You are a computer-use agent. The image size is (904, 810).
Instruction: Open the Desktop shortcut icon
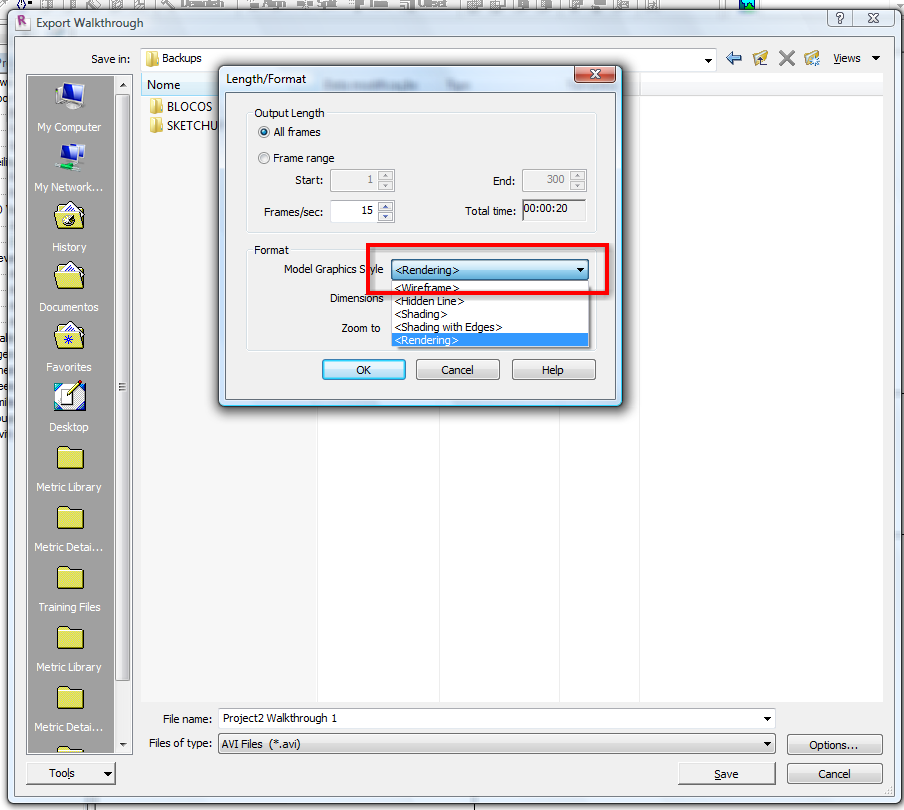[70, 397]
